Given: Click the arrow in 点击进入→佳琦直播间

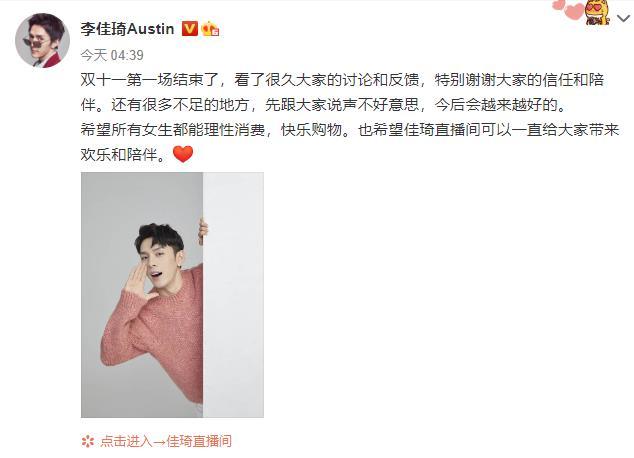Looking at the screenshot, I should pos(159,441).
